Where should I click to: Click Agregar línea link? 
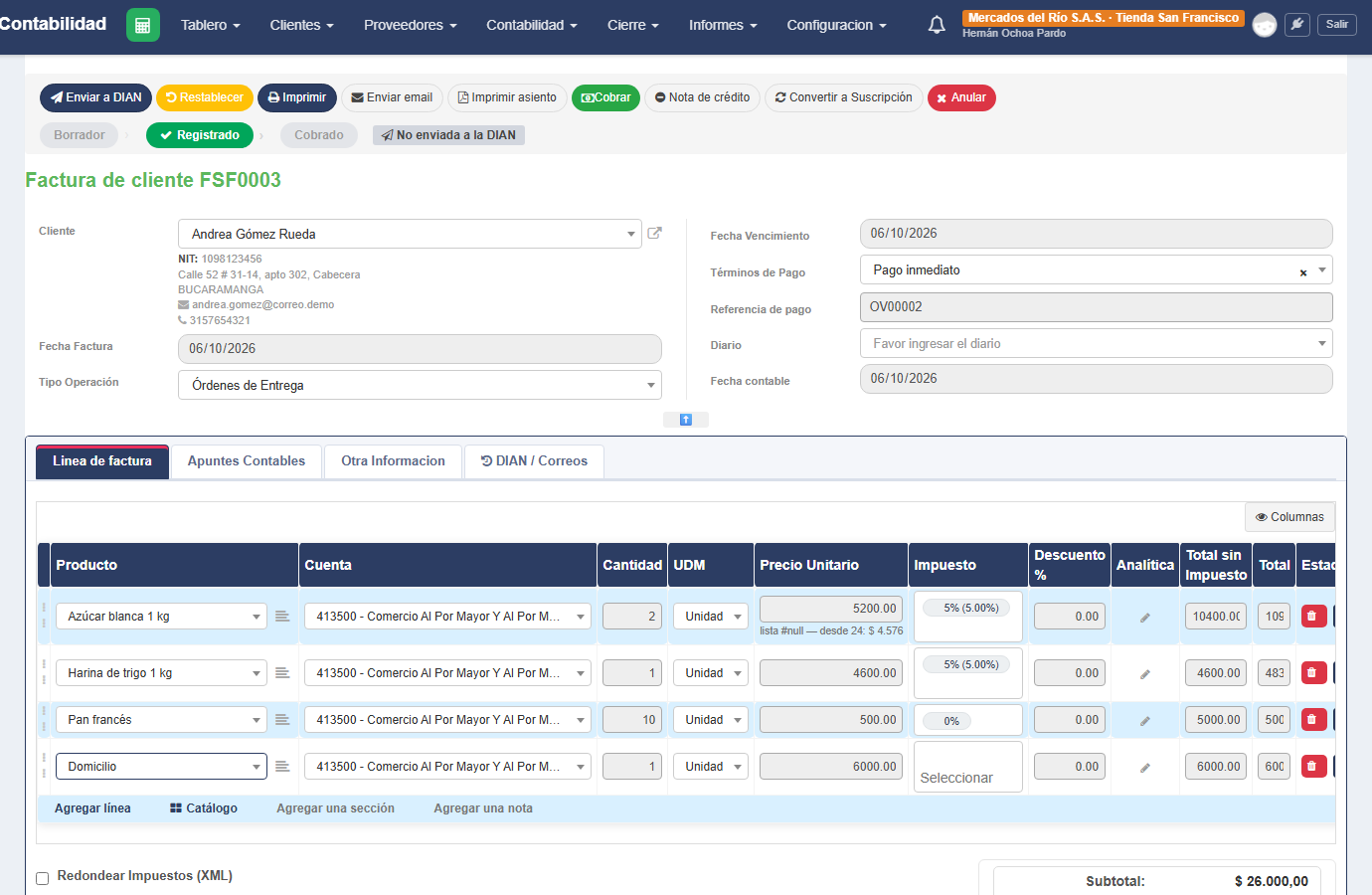tap(92, 808)
